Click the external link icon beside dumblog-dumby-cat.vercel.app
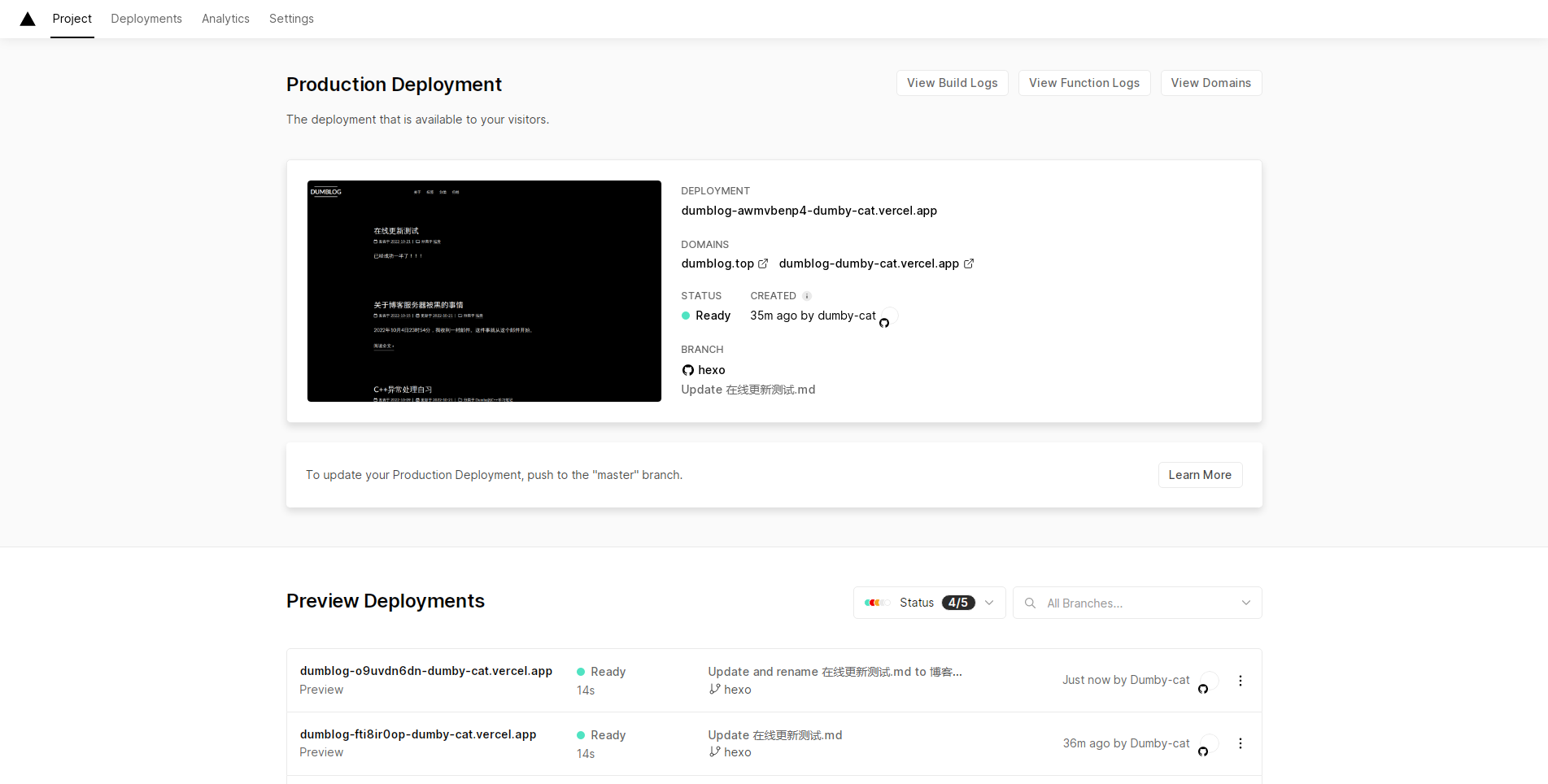 968,264
